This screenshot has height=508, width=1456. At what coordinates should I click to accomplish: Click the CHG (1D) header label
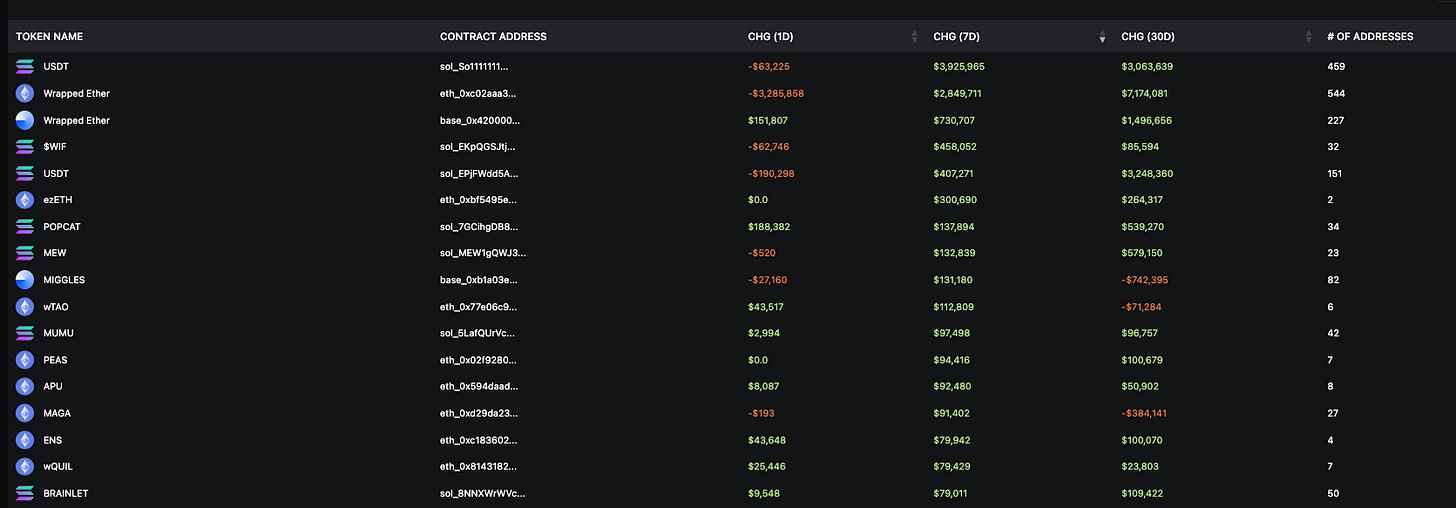pos(770,37)
